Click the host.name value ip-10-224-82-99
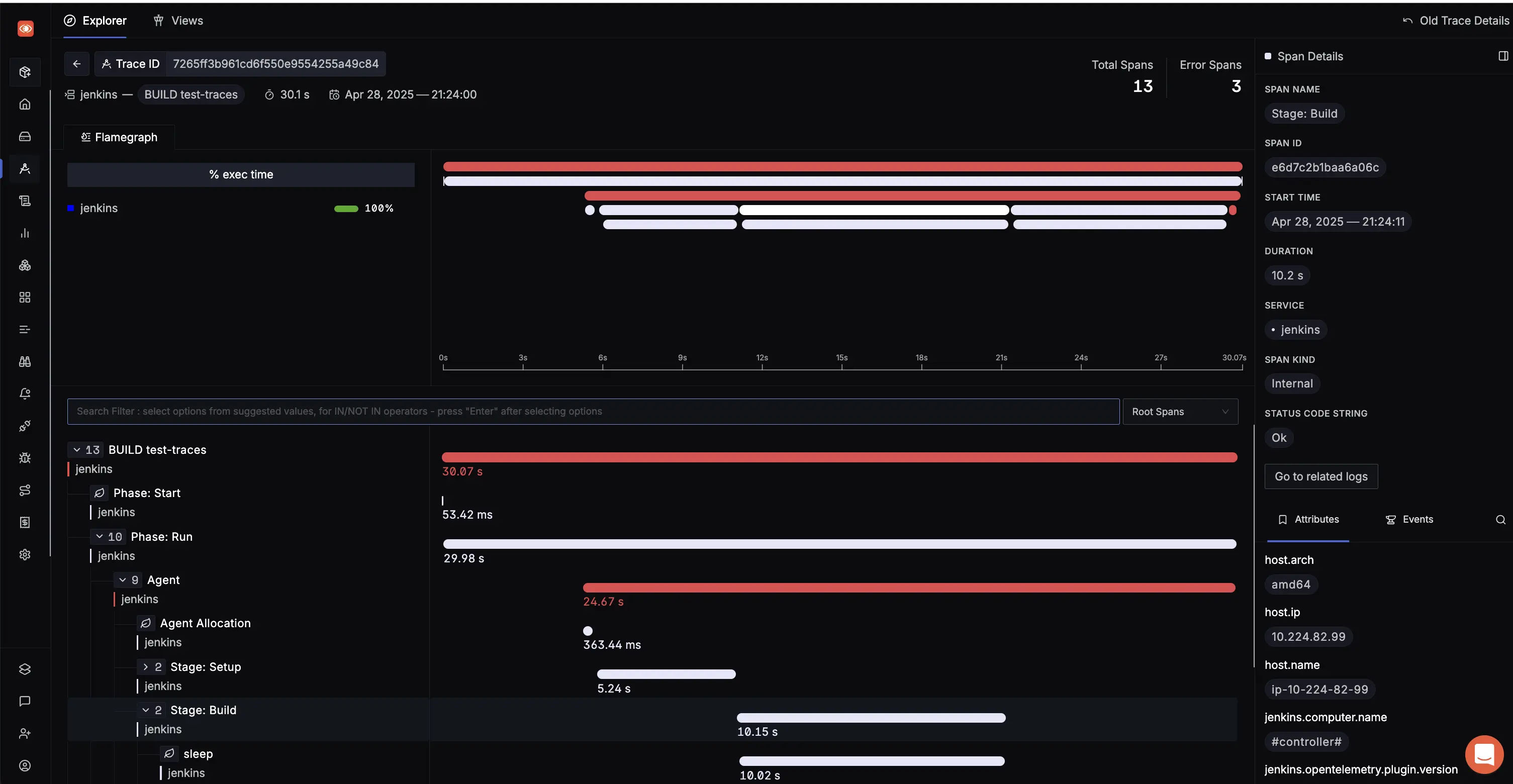This screenshot has width=1513, height=784. click(x=1319, y=690)
